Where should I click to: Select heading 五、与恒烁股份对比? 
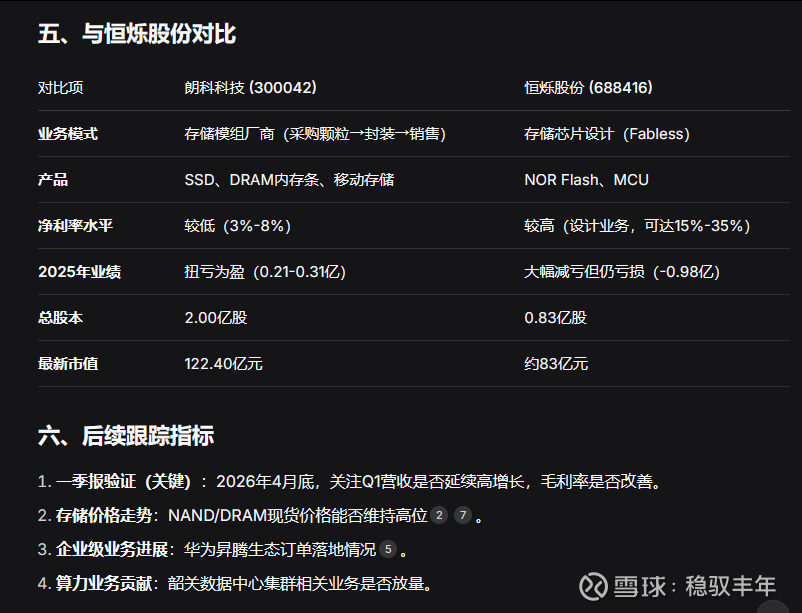click(x=137, y=34)
